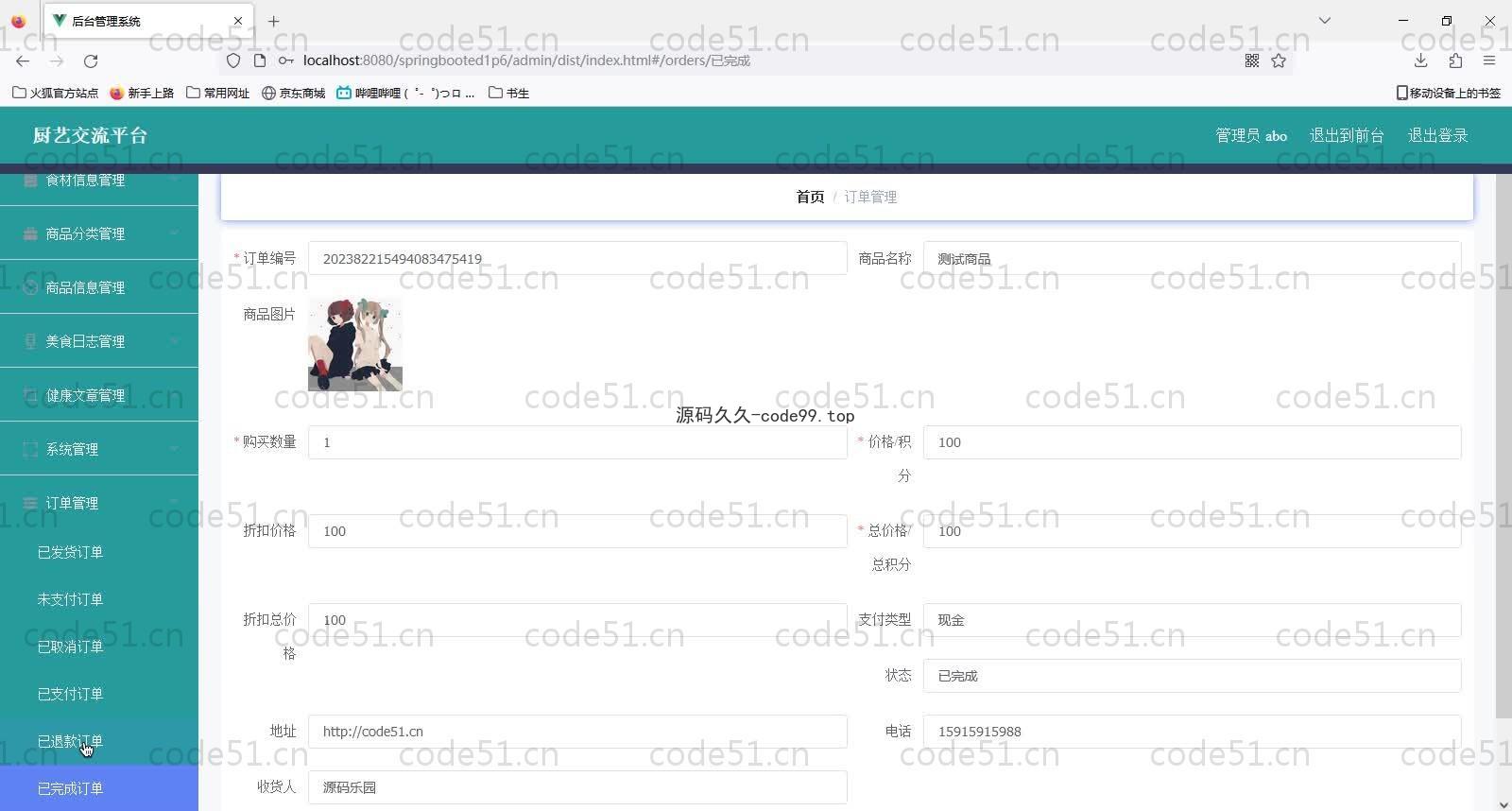
Task: Select 已退款订单 in the sidebar
Action: [x=99, y=741]
